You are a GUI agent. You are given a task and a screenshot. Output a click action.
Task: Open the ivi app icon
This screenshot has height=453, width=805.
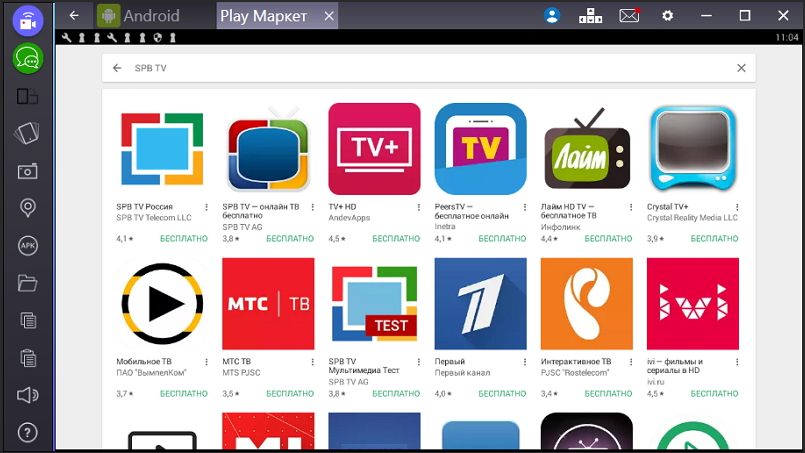[x=693, y=304]
